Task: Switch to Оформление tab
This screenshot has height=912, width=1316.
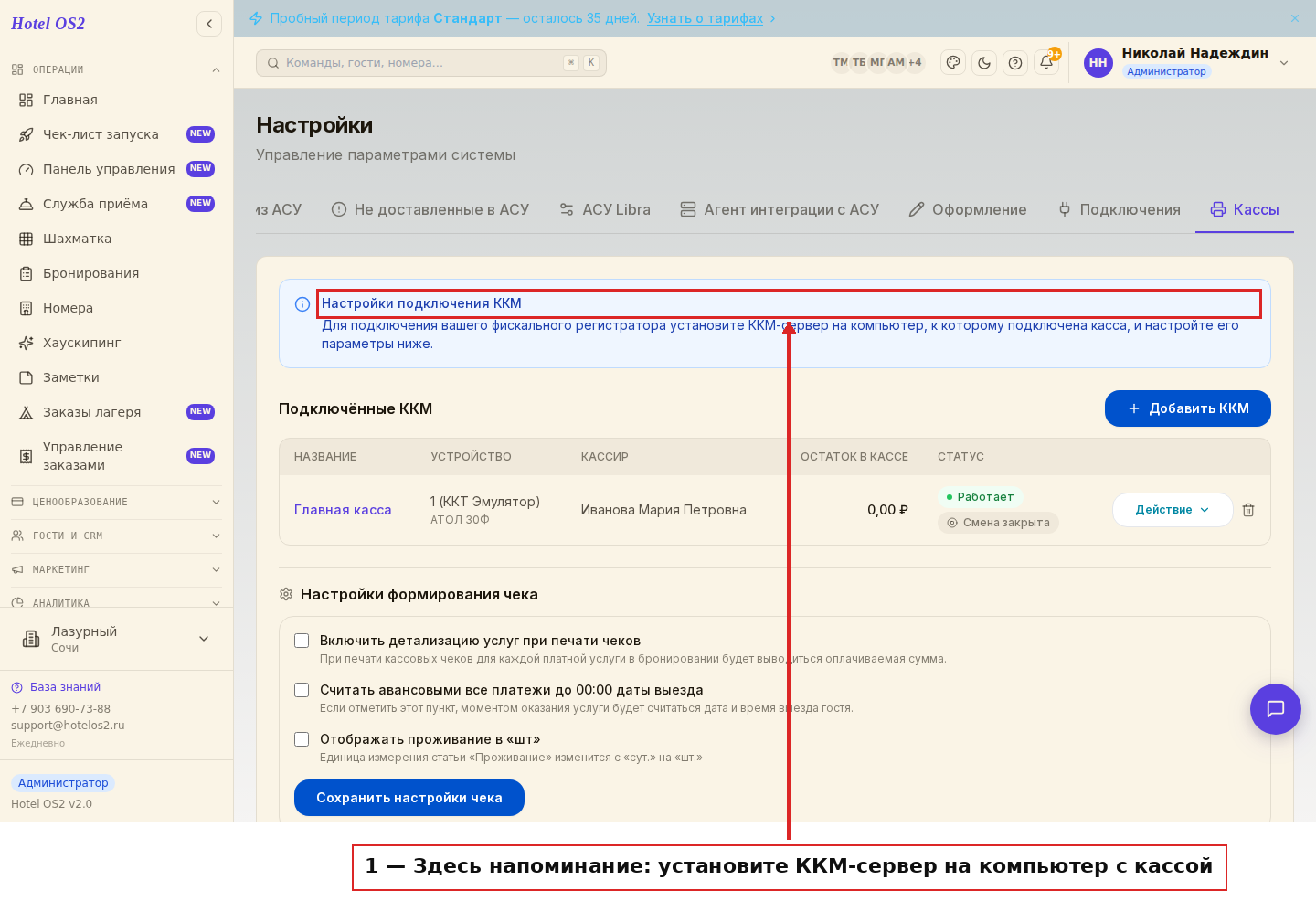Action: [968, 209]
